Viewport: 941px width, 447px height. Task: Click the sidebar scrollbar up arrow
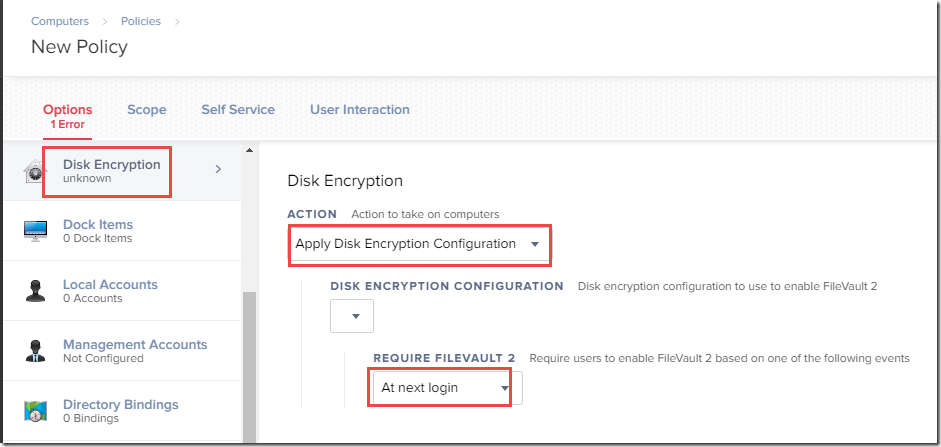(250, 149)
